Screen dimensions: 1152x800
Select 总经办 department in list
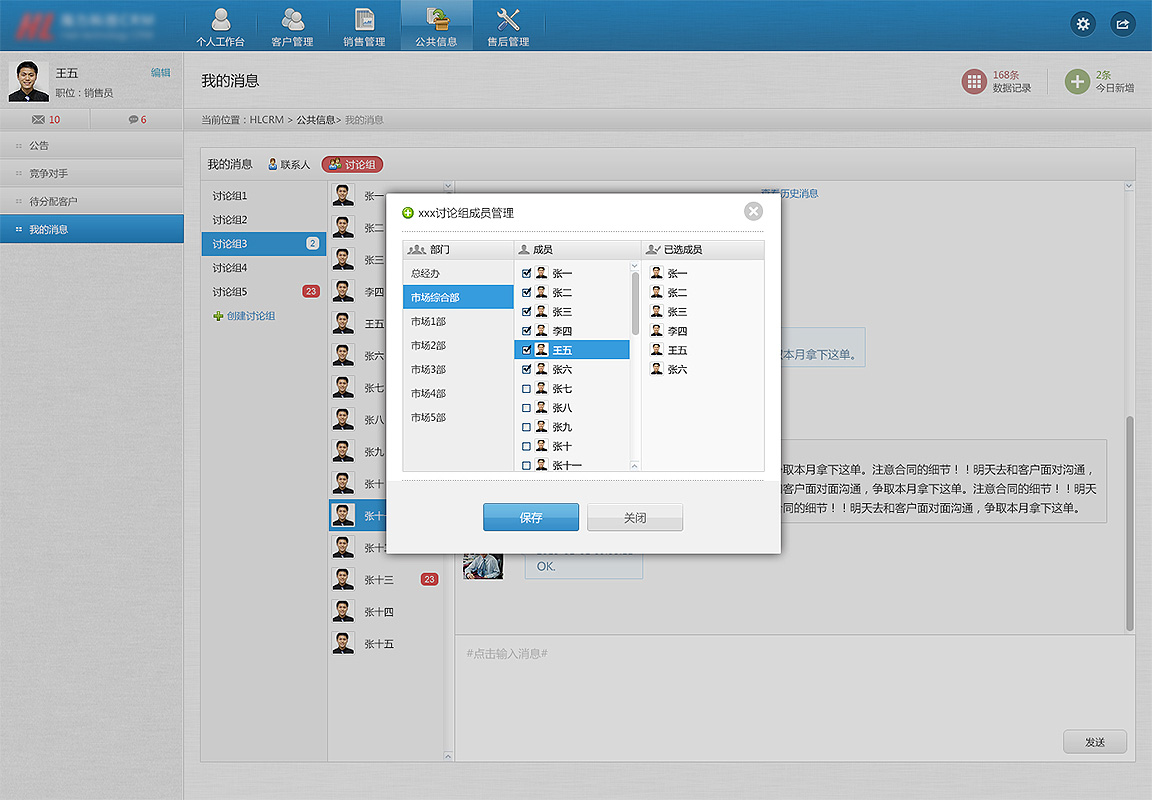pos(425,274)
